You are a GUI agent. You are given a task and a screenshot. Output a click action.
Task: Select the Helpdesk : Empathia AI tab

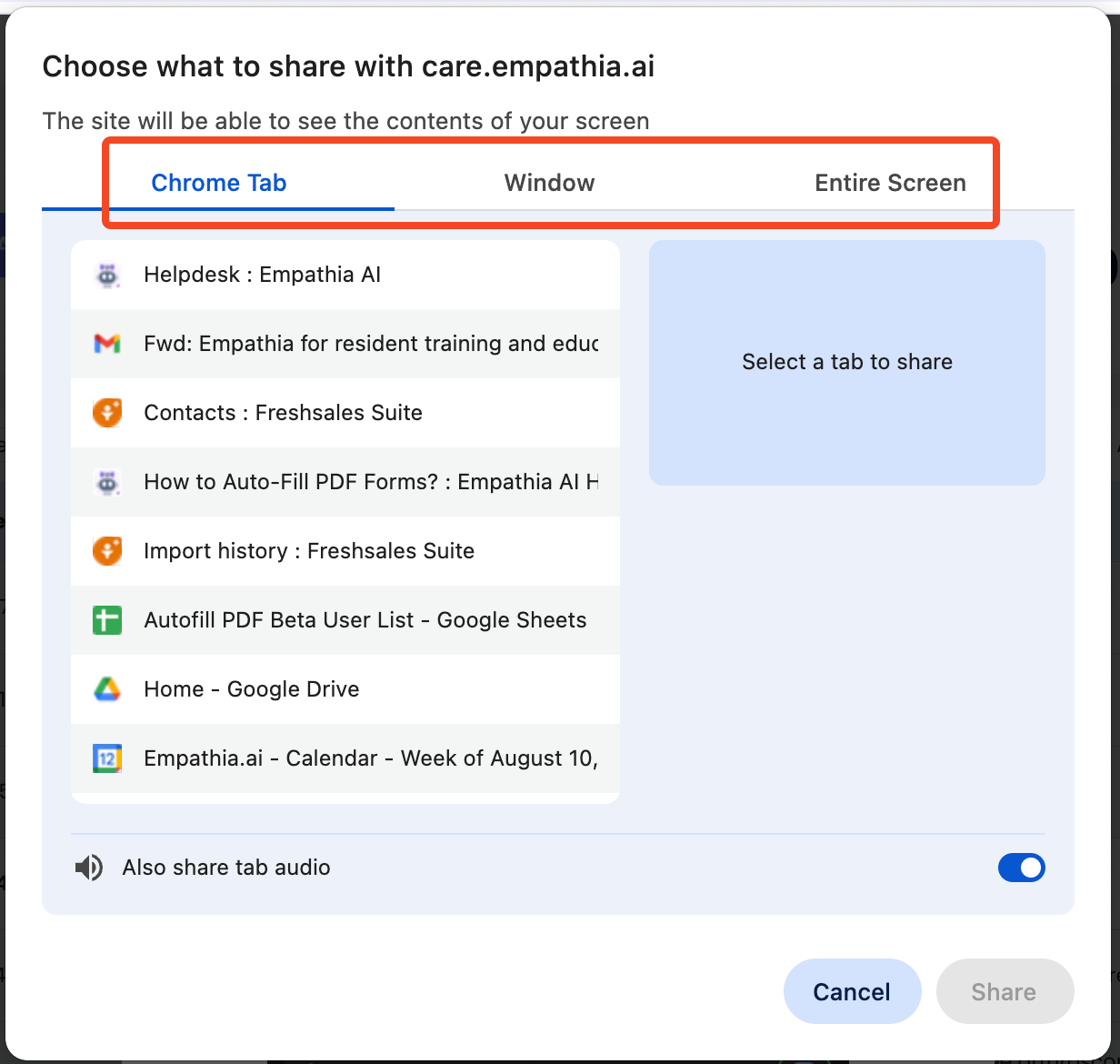point(345,275)
